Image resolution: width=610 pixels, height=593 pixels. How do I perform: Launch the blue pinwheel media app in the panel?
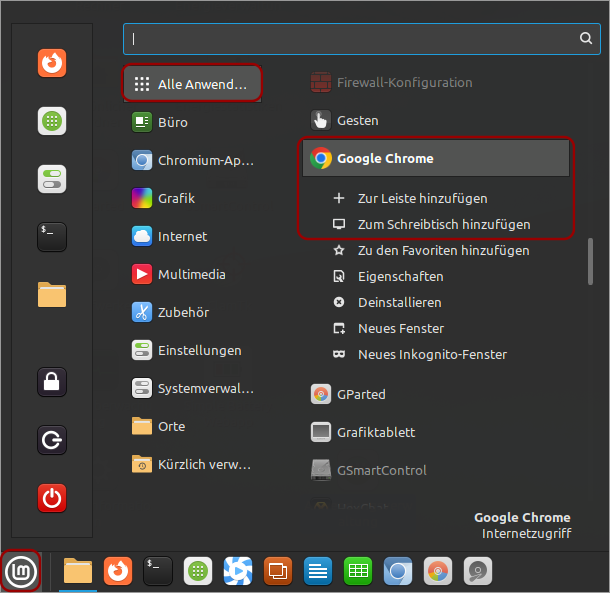pos(238,571)
